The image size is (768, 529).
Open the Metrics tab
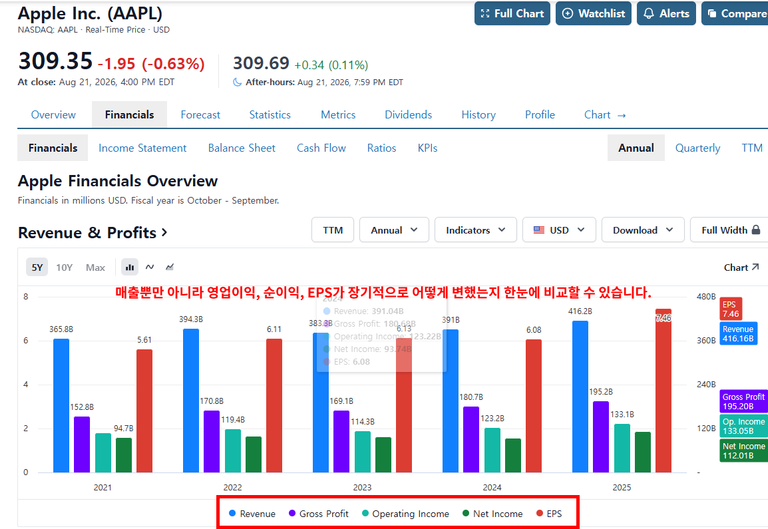(x=338, y=115)
